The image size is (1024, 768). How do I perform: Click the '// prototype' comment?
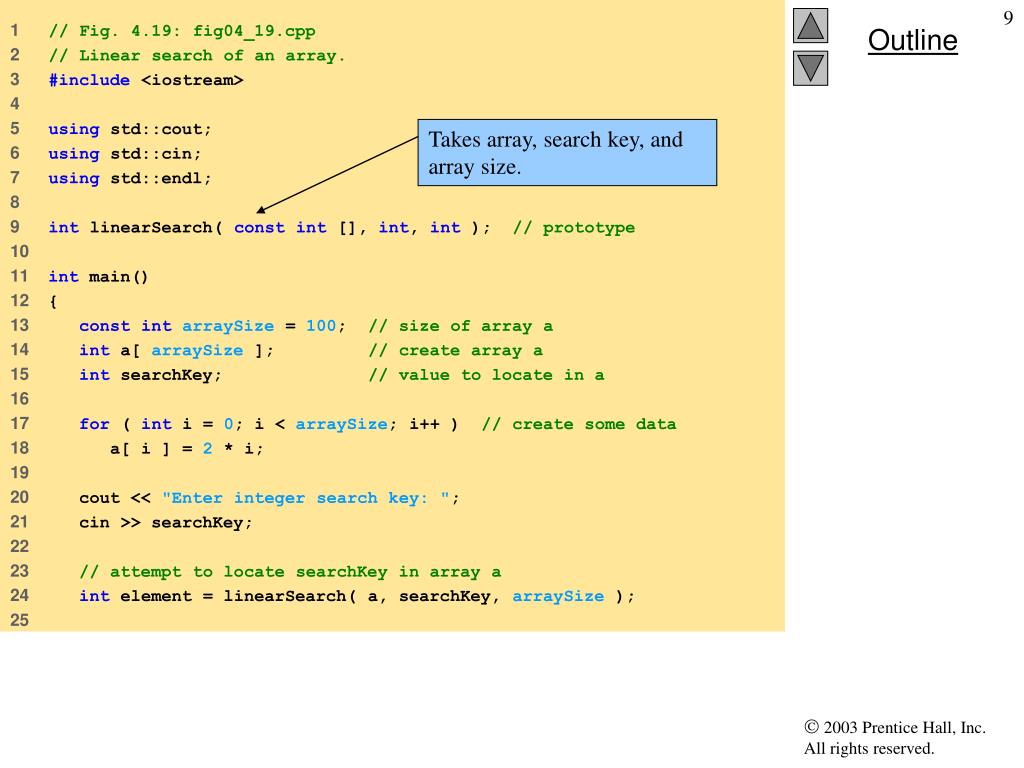pos(573,228)
